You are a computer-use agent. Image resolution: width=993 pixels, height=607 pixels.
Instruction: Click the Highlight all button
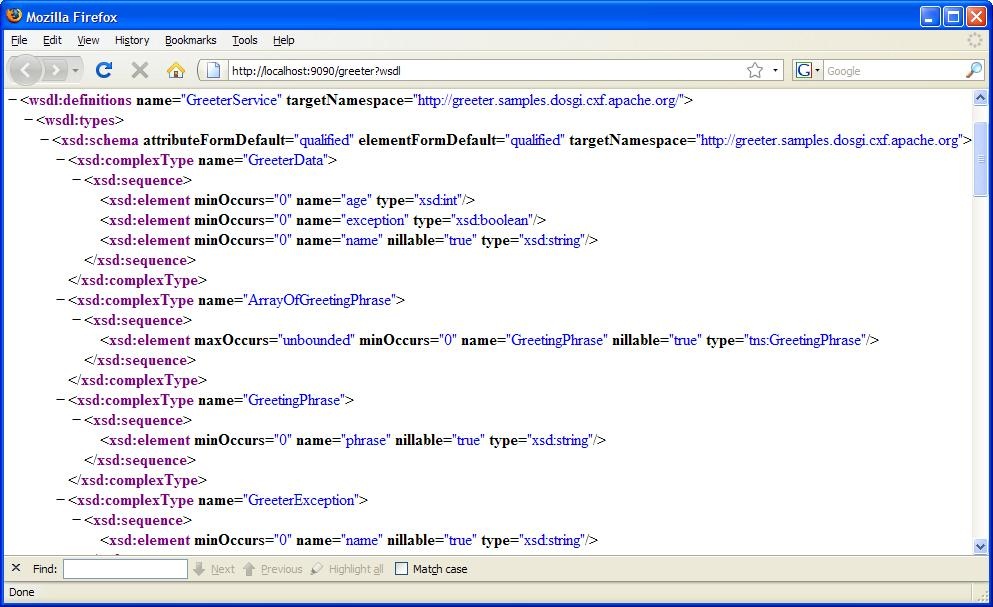pyautogui.click(x=347, y=569)
